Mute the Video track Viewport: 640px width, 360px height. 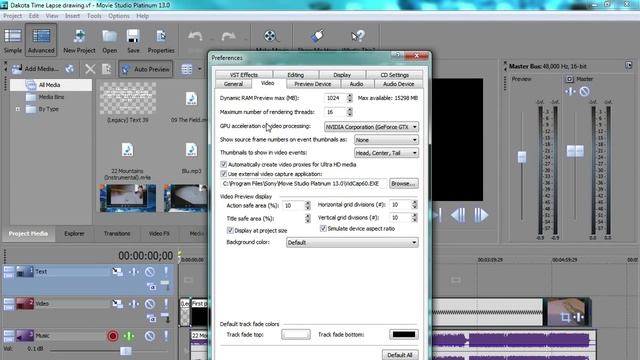150,304
